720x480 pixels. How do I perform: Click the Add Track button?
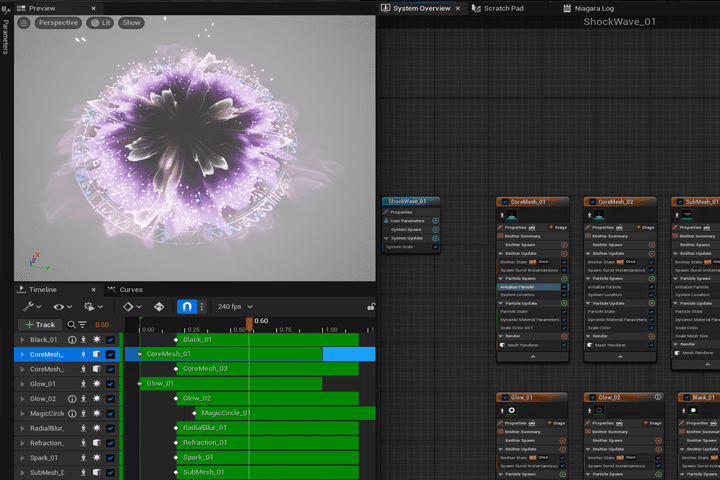coord(40,325)
